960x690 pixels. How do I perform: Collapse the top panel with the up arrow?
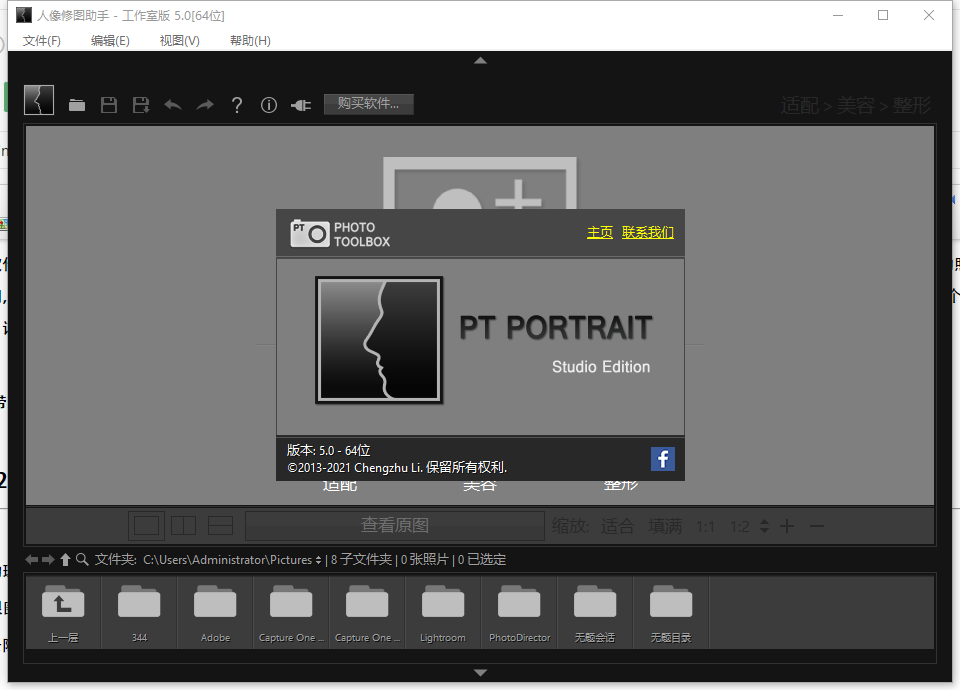(480, 60)
